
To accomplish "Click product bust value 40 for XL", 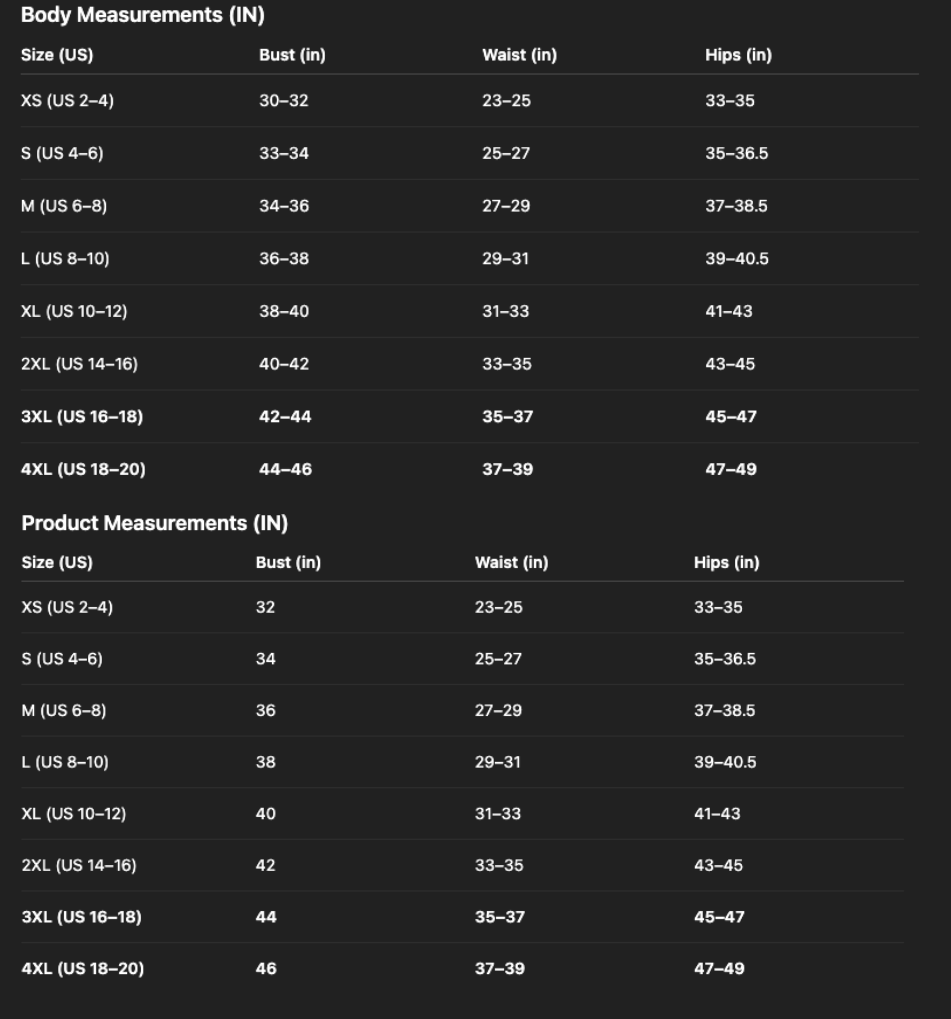I will (x=266, y=814).
